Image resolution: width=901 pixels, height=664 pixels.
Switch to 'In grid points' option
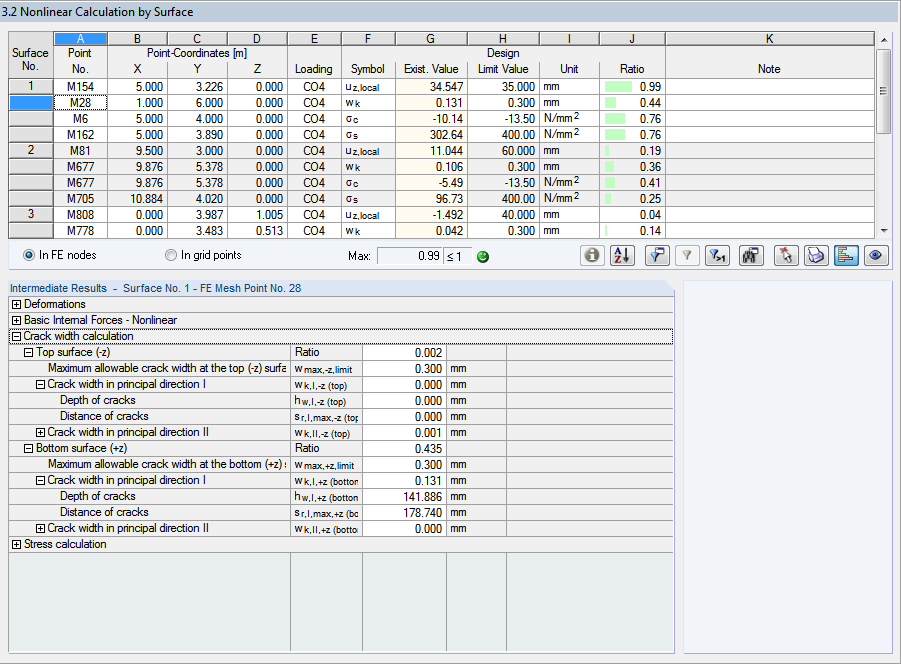coord(170,256)
